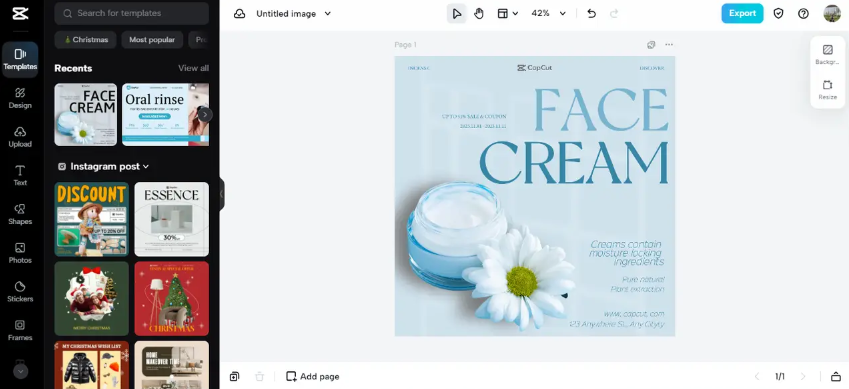The width and height of the screenshot is (849, 389).
Task: Click the delete page trash icon
Action: [259, 377]
